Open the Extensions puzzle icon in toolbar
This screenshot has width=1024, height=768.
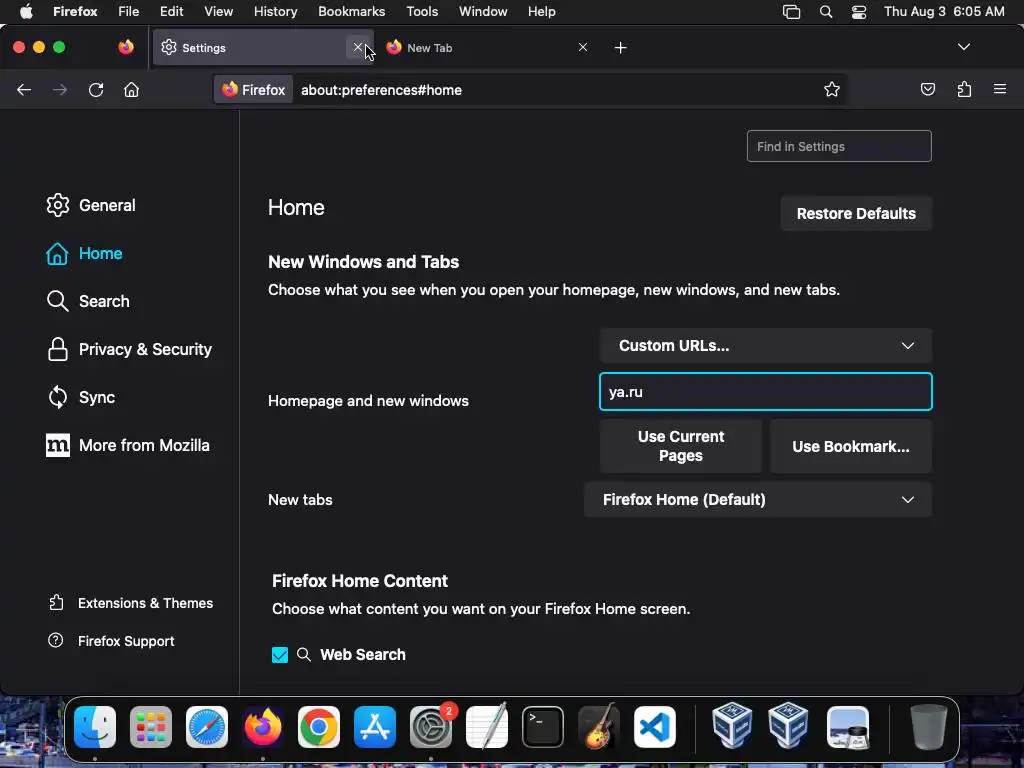point(964,89)
